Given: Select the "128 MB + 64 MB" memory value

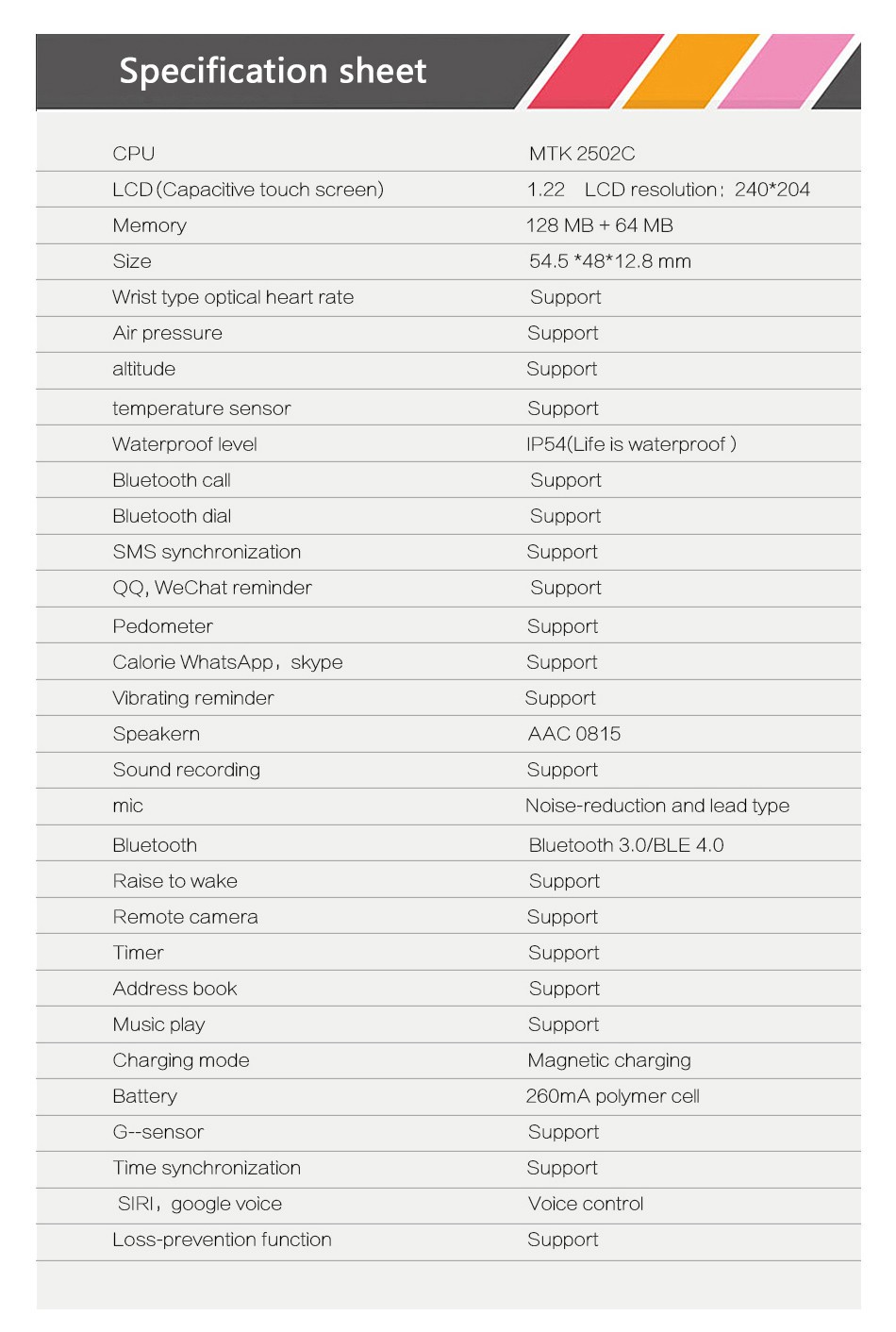Looking at the screenshot, I should coord(600,225).
